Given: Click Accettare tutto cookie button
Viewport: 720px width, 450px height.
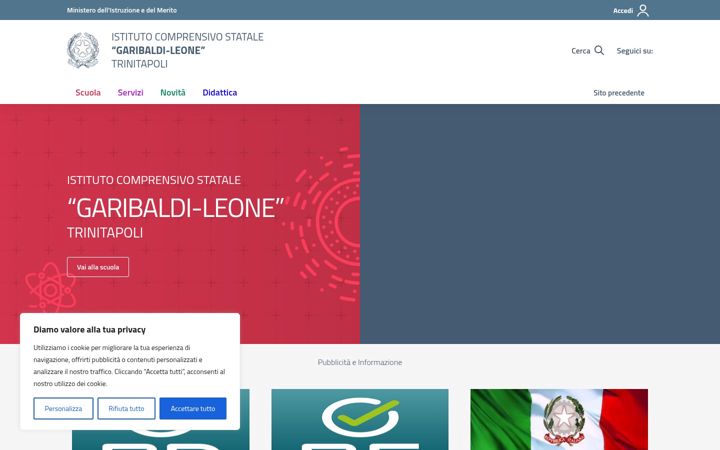Looking at the screenshot, I should point(193,409).
